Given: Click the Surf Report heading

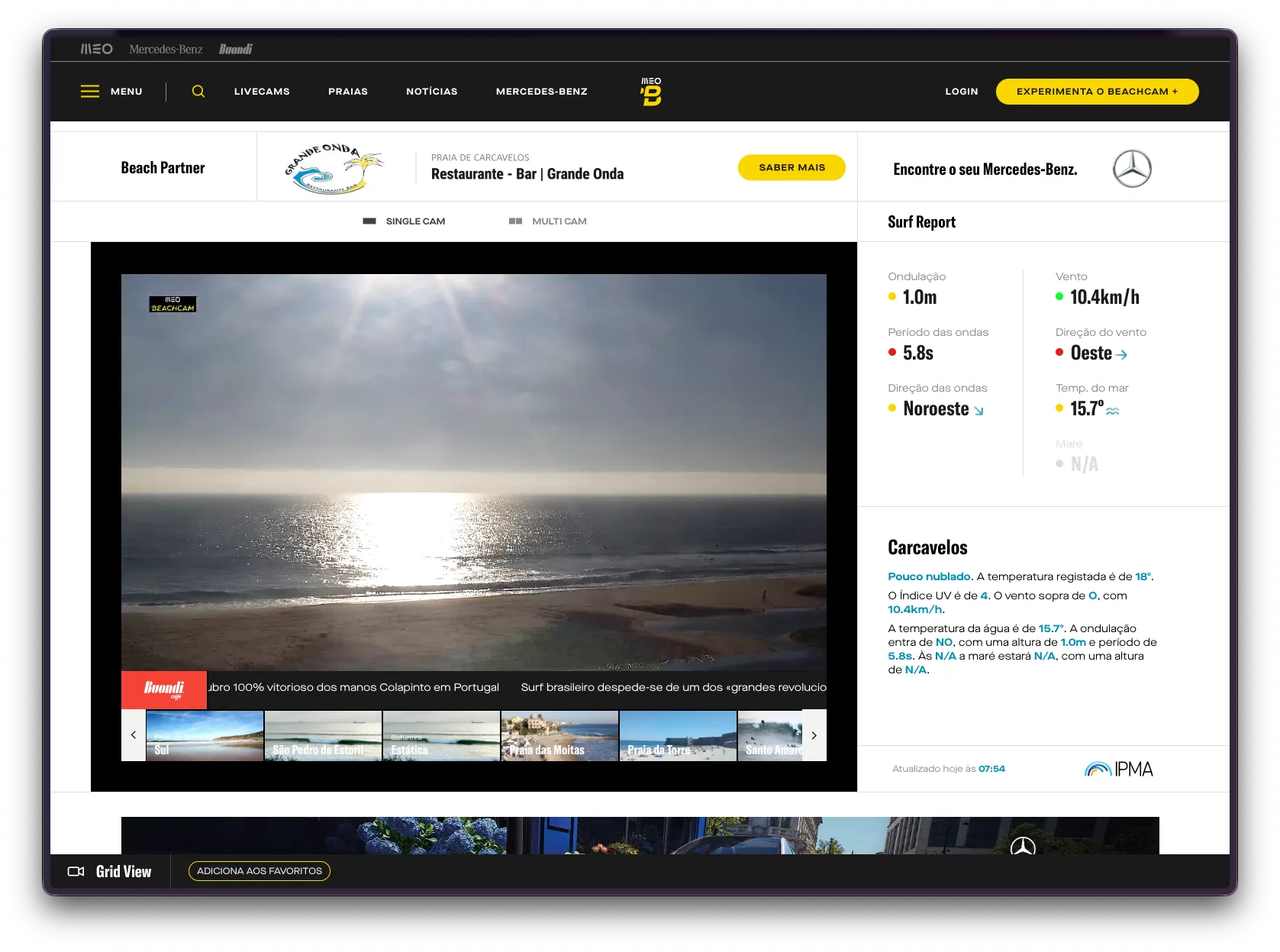Looking at the screenshot, I should tap(921, 222).
